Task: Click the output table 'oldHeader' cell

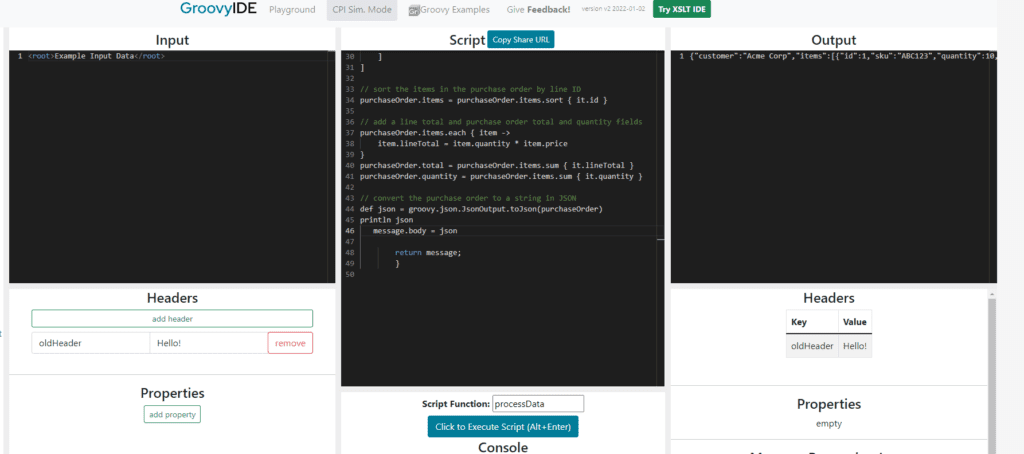Action: [x=812, y=346]
